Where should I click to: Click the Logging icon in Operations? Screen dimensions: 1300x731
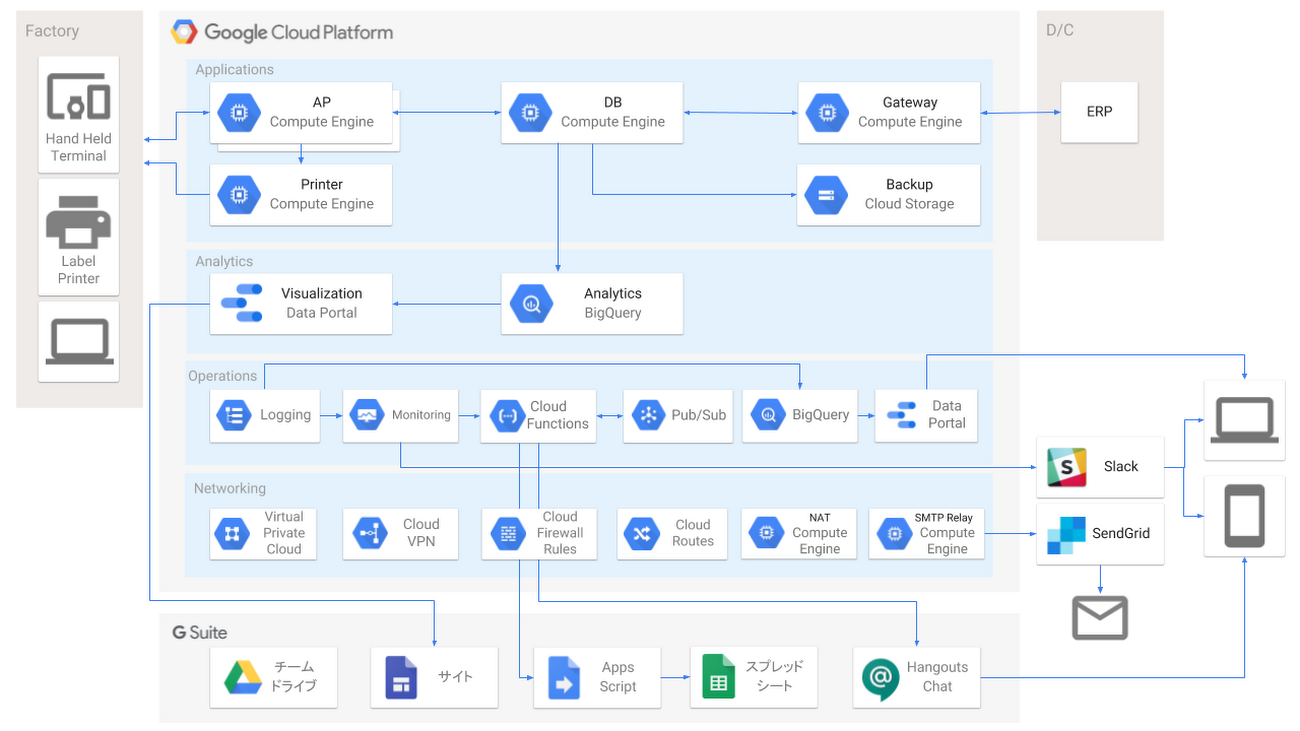click(234, 415)
